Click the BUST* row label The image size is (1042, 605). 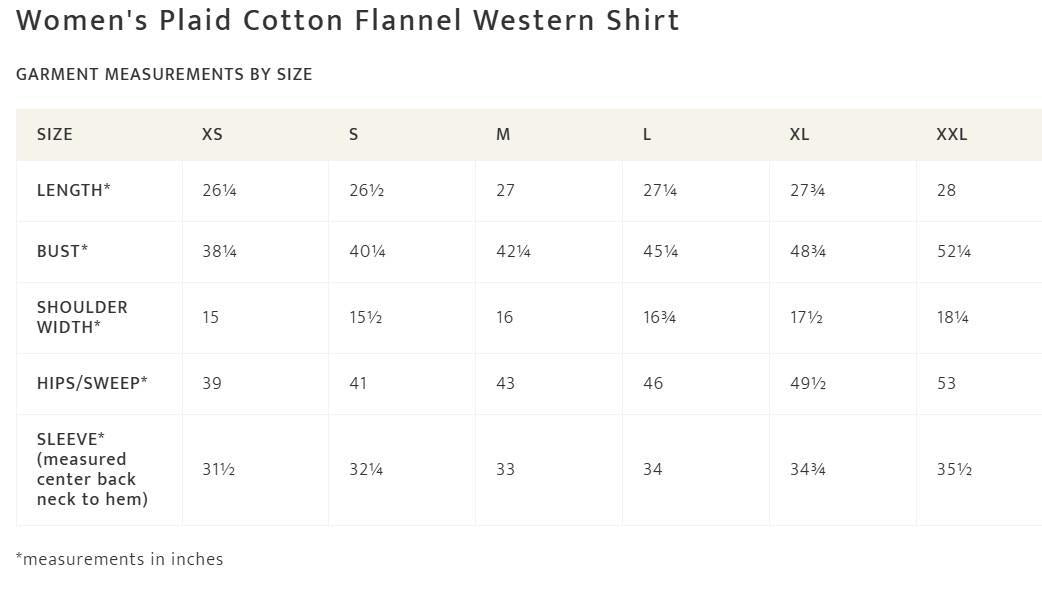point(62,251)
